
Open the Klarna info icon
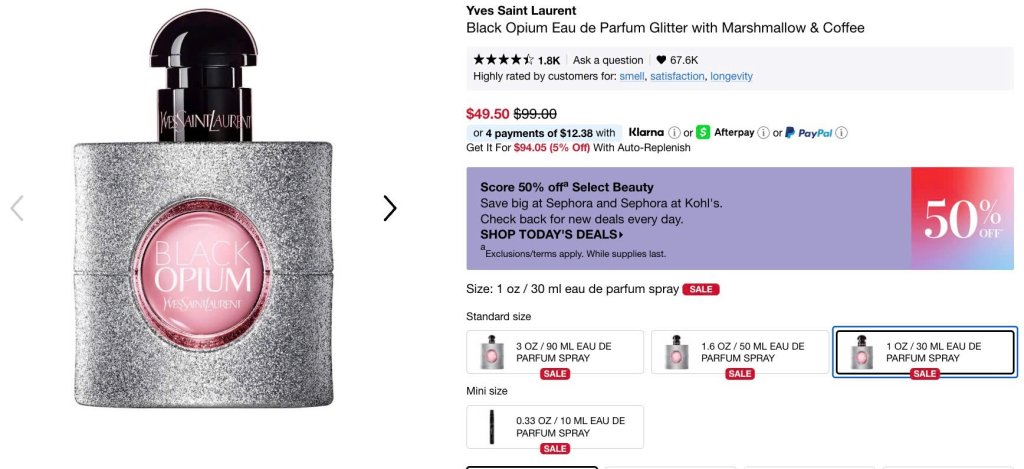pyautogui.click(x=674, y=133)
